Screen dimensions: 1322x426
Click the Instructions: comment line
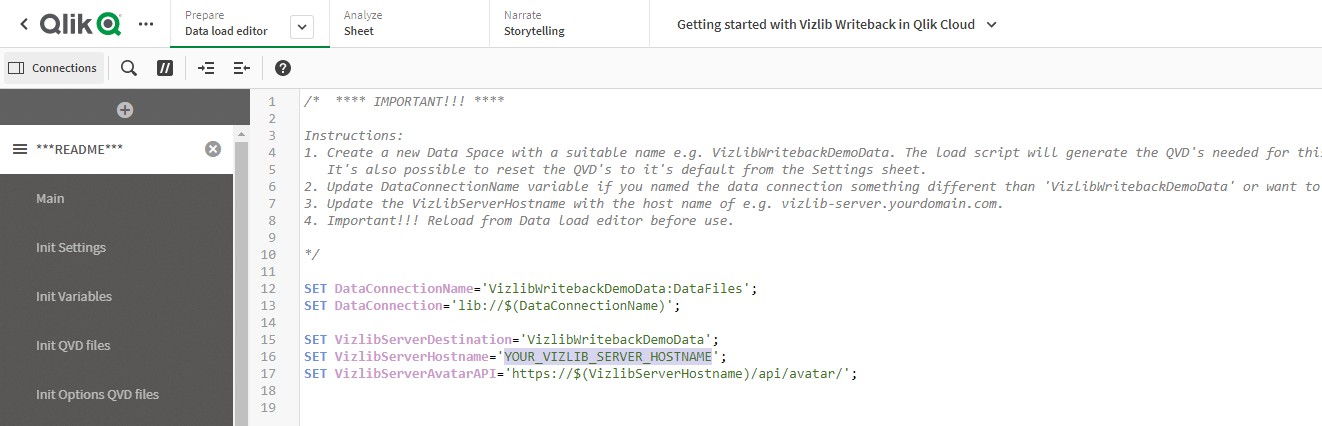coord(354,135)
